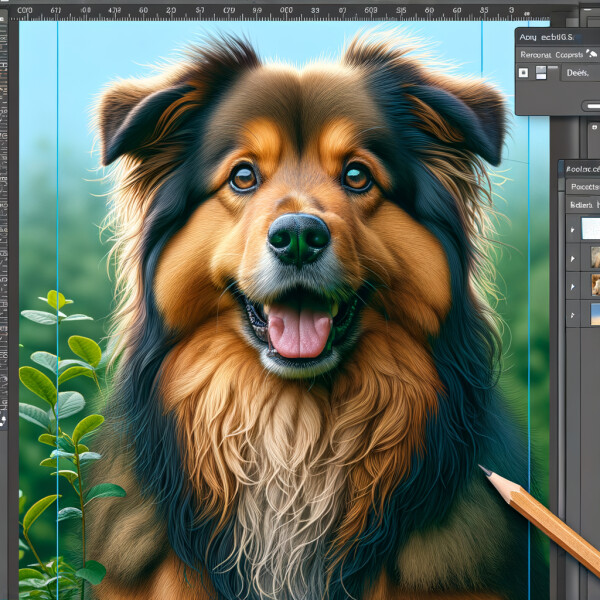
Task: Expand the white layer using its arrow
Action: (572, 229)
